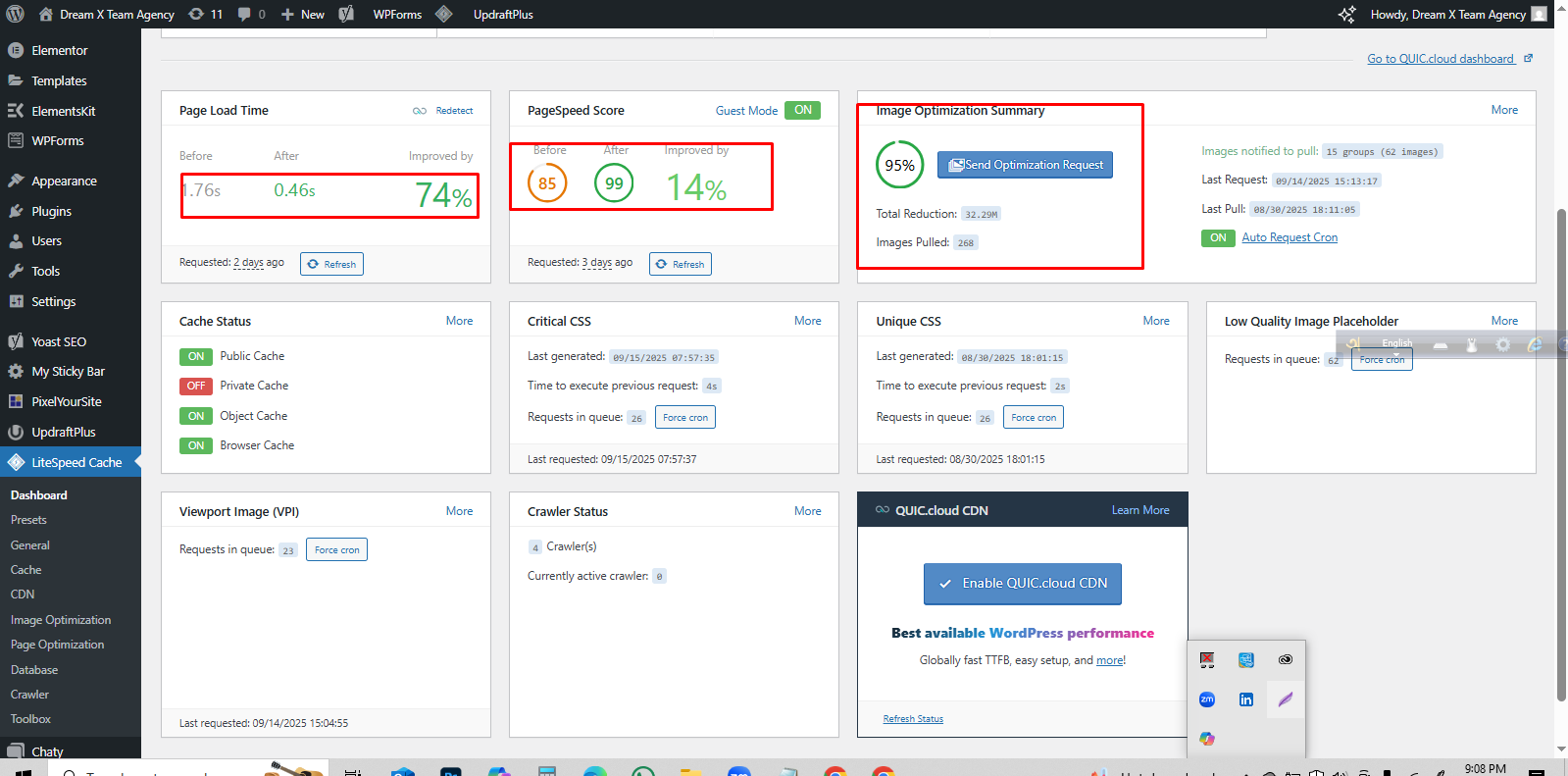Click the WordPress logo in admin bar
1568x776 pixels.
15,14
